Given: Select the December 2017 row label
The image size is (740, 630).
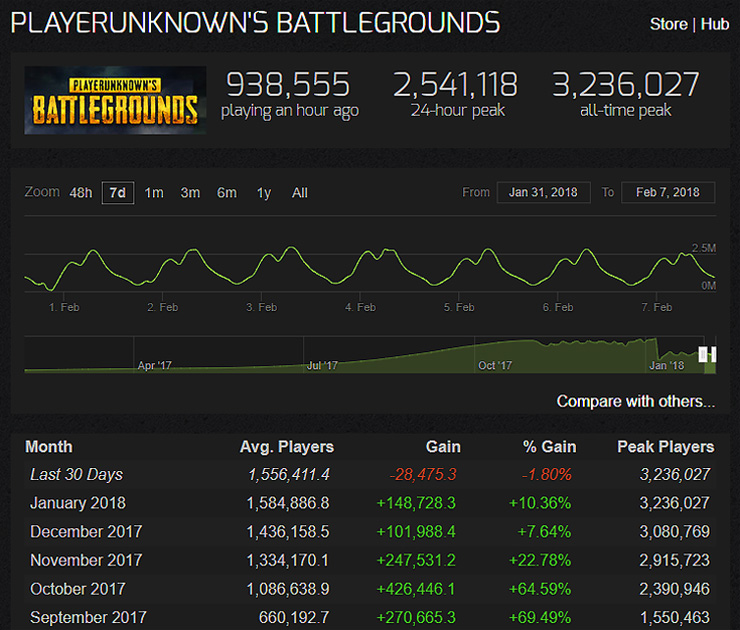Looking at the screenshot, I should tap(86, 532).
